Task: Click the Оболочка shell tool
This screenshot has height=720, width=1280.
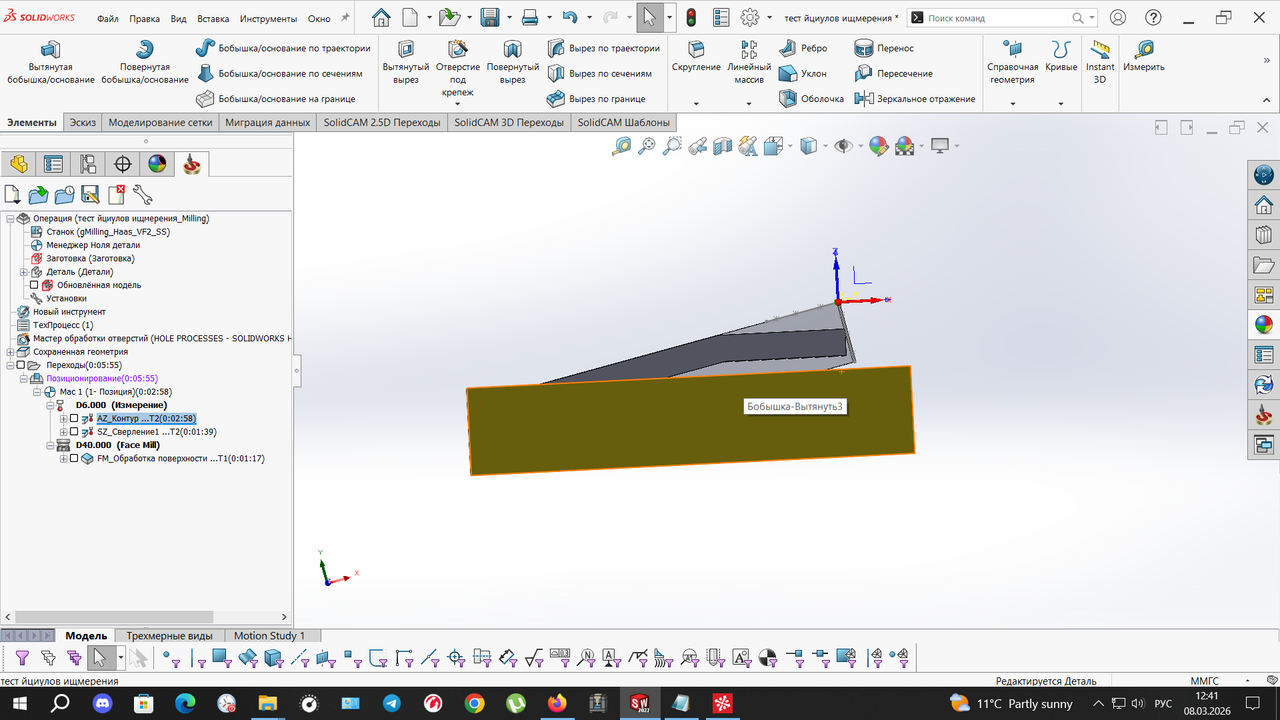Action: click(x=812, y=99)
